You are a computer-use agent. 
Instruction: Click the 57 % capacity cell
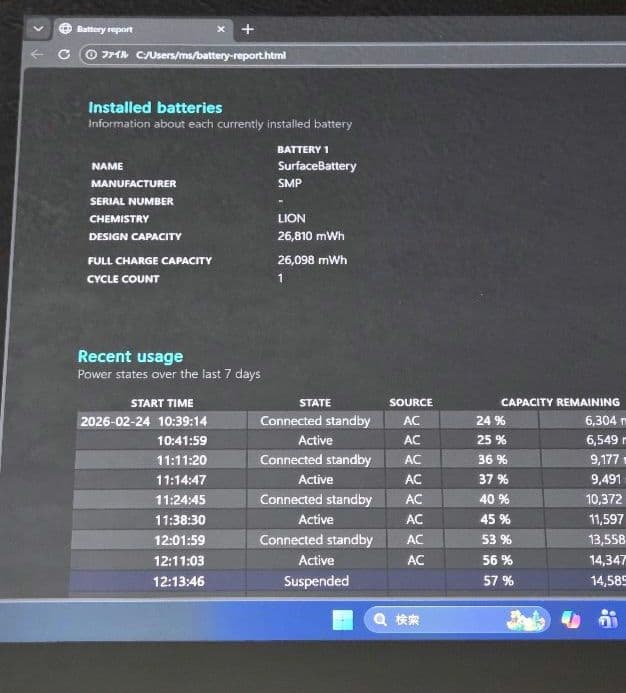[x=498, y=580]
